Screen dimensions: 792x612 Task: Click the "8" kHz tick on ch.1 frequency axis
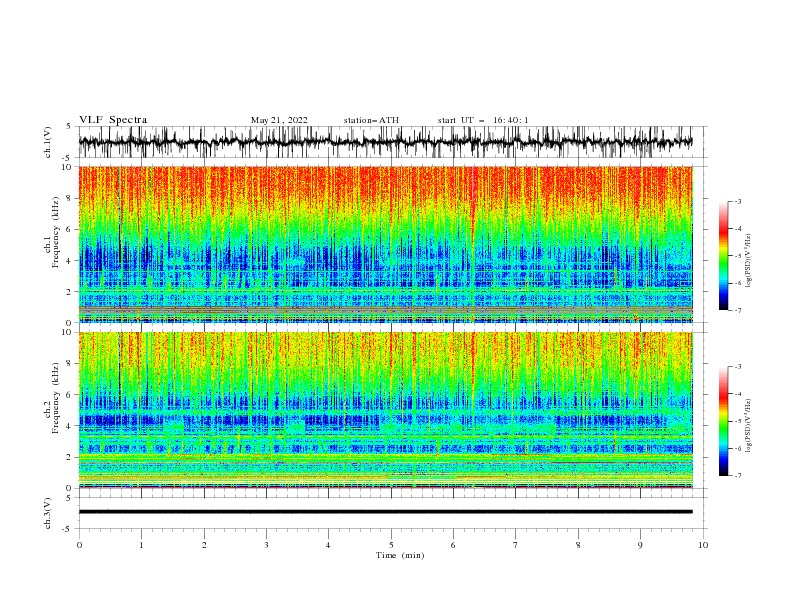[x=70, y=198]
